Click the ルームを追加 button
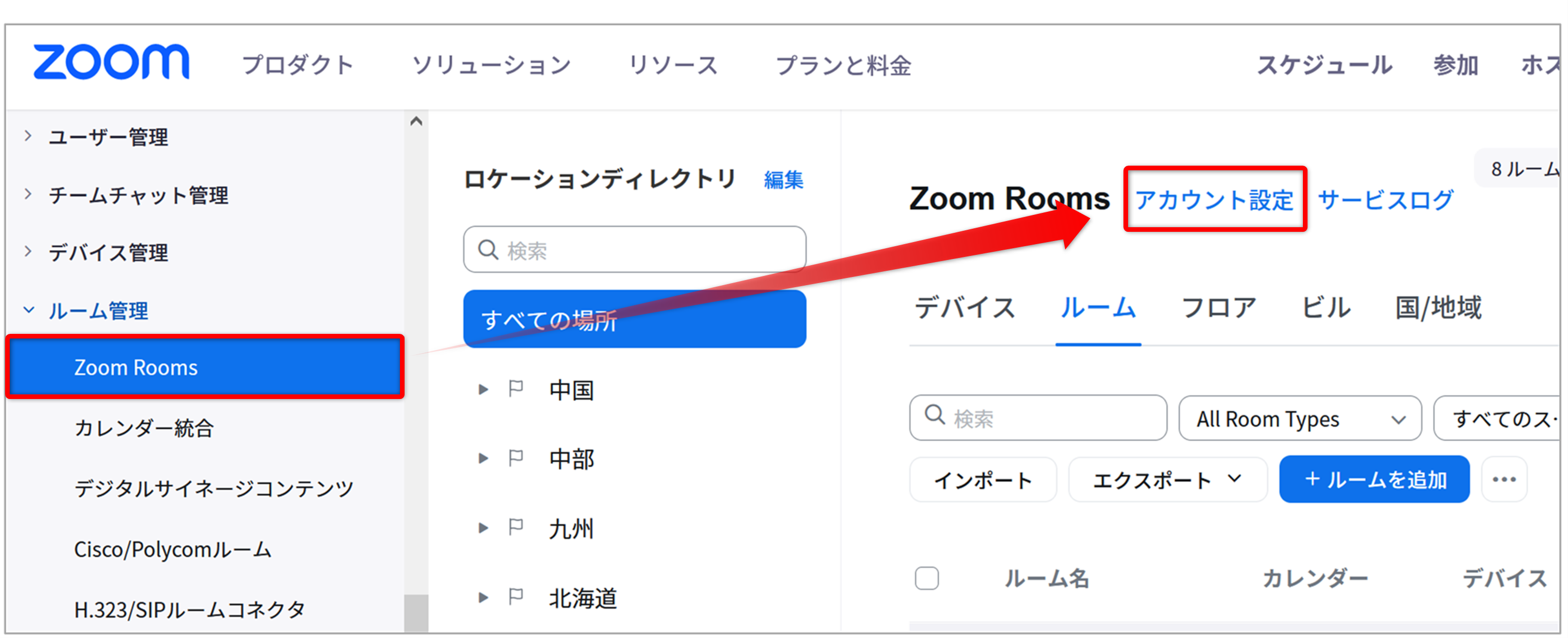This screenshot has height=638, width=1568. pyautogui.click(x=1374, y=479)
